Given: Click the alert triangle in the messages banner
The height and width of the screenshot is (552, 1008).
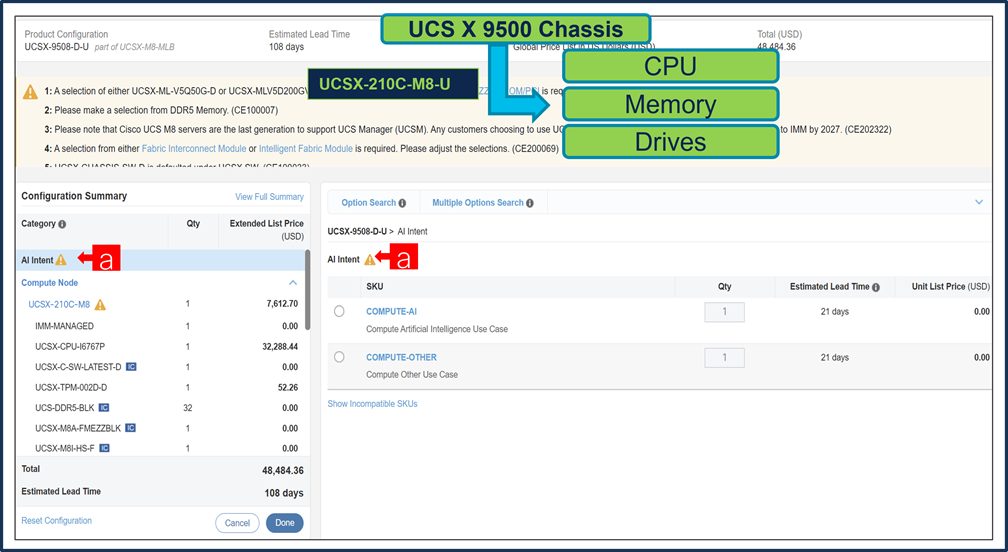Looking at the screenshot, I should point(30,92).
